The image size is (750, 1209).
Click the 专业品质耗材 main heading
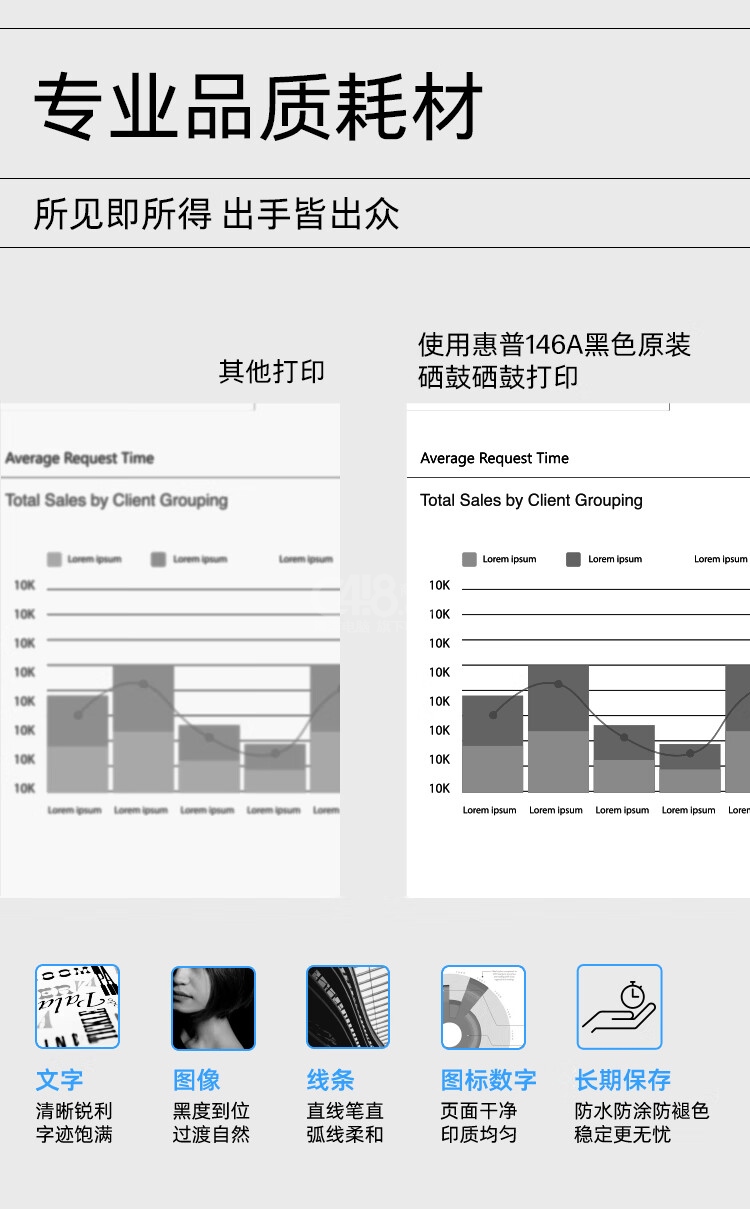pos(258,106)
